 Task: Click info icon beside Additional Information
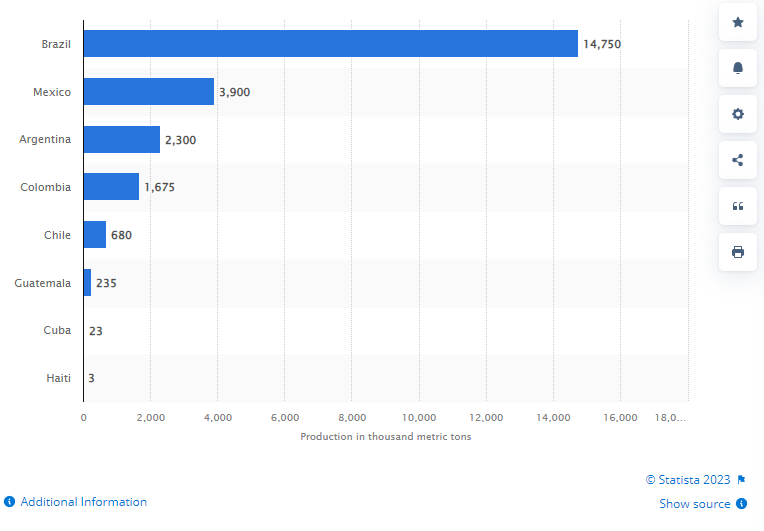coord(9,502)
